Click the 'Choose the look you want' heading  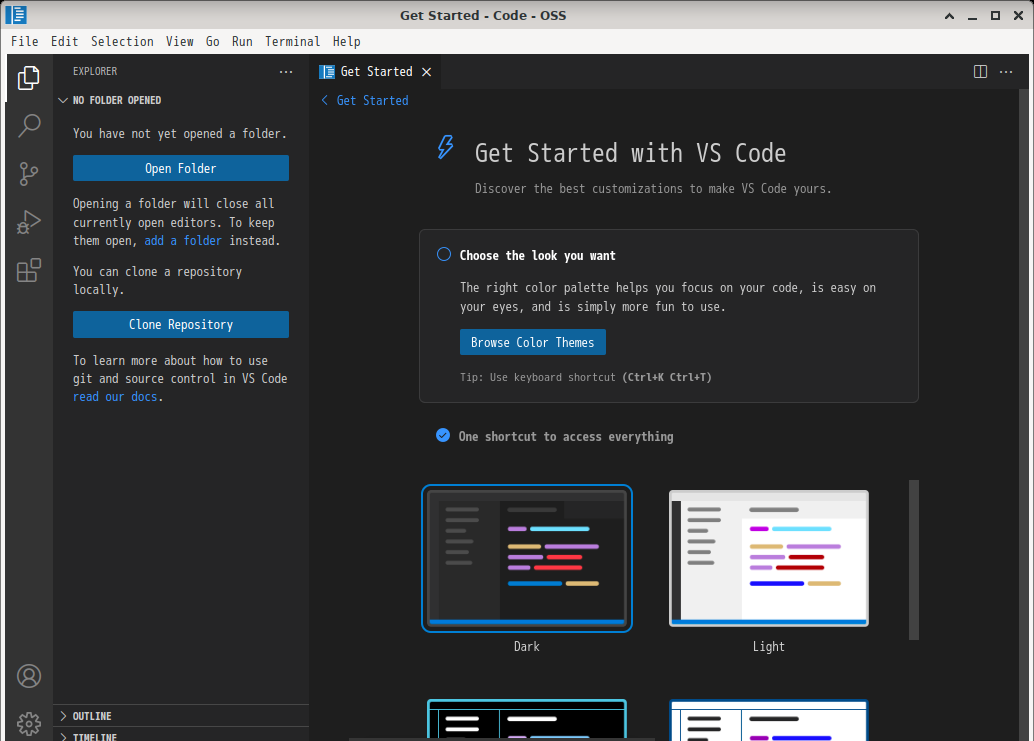click(537, 256)
